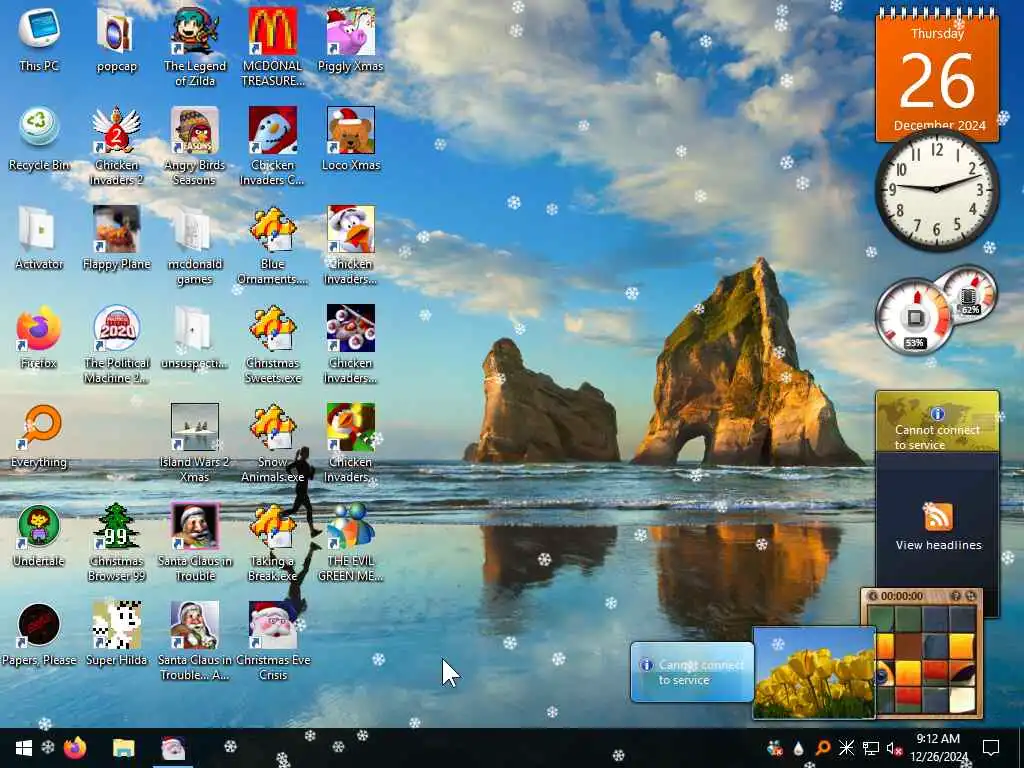Open the notification center button

pos(991,748)
